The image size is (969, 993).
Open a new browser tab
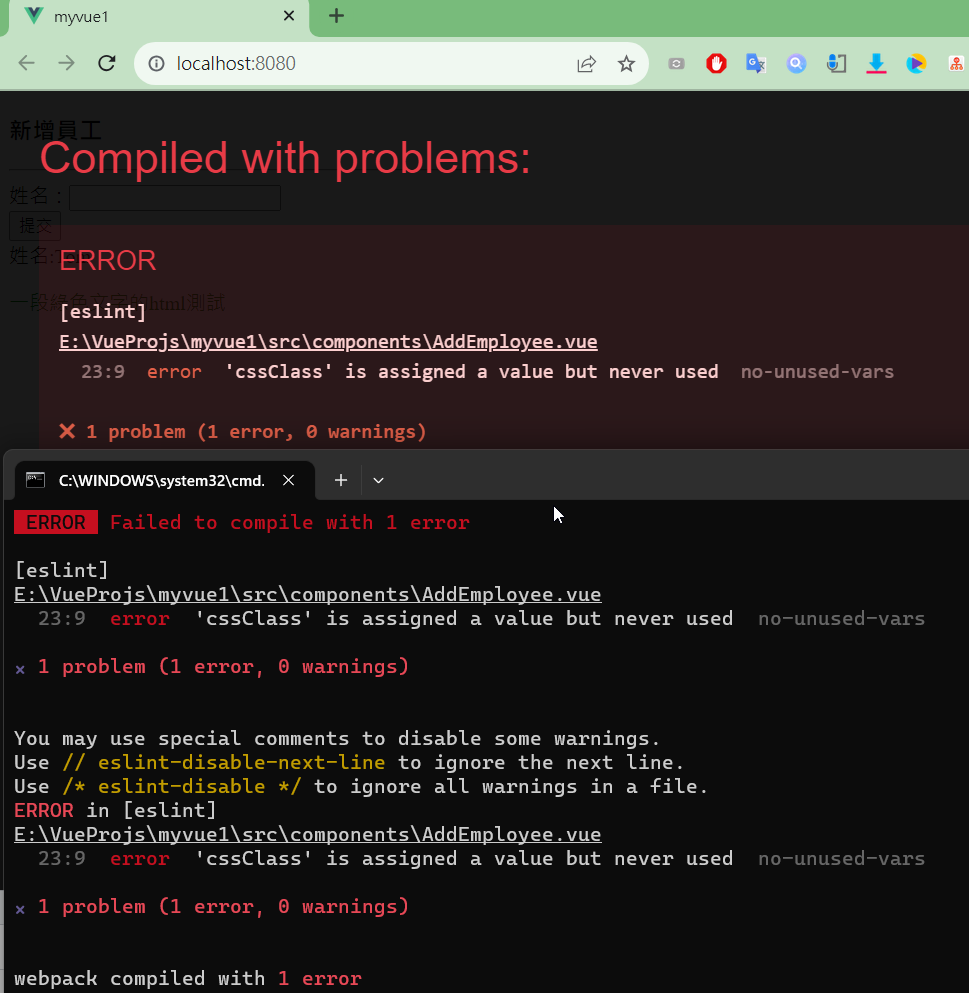pos(336,16)
